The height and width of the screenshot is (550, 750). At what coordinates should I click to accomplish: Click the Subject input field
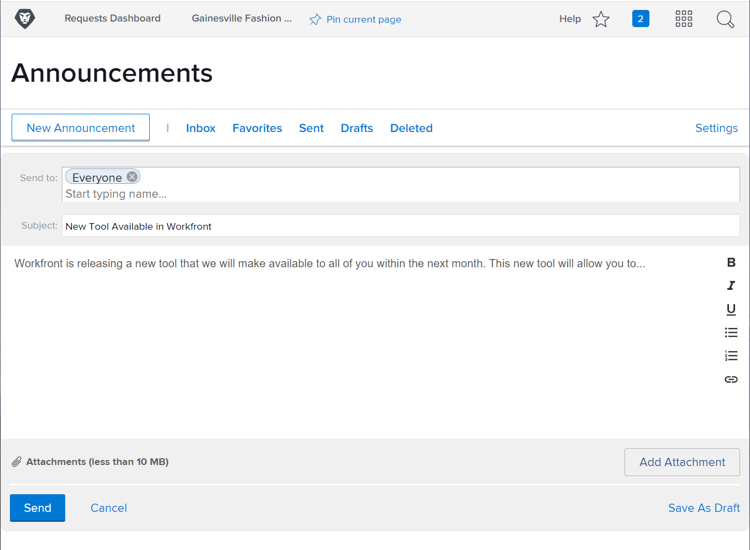point(401,226)
